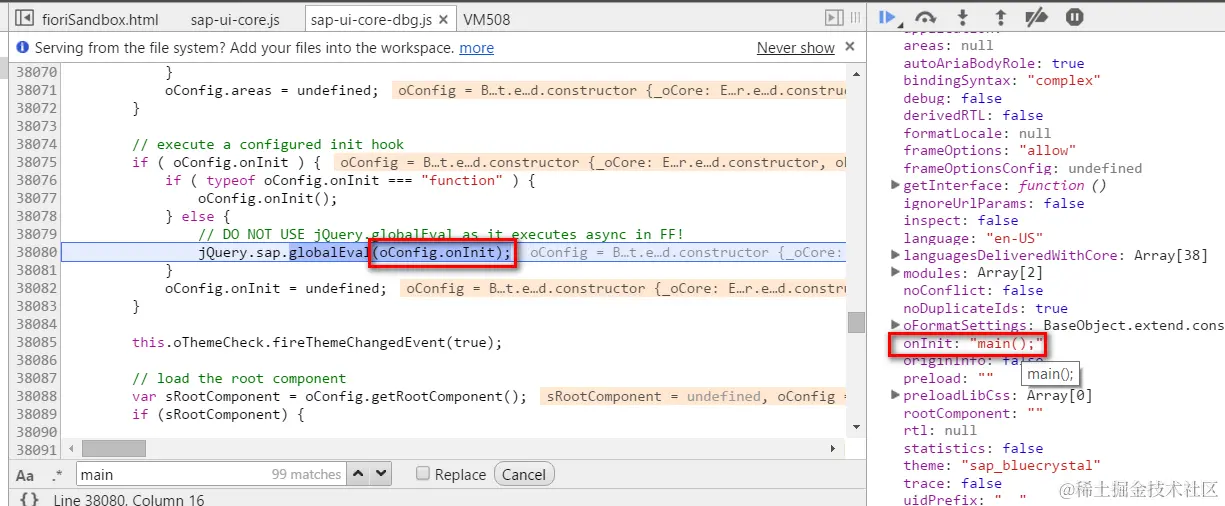Show the file navigator pane
This screenshot has width=1225, height=506.
pyautogui.click(x=25, y=18)
